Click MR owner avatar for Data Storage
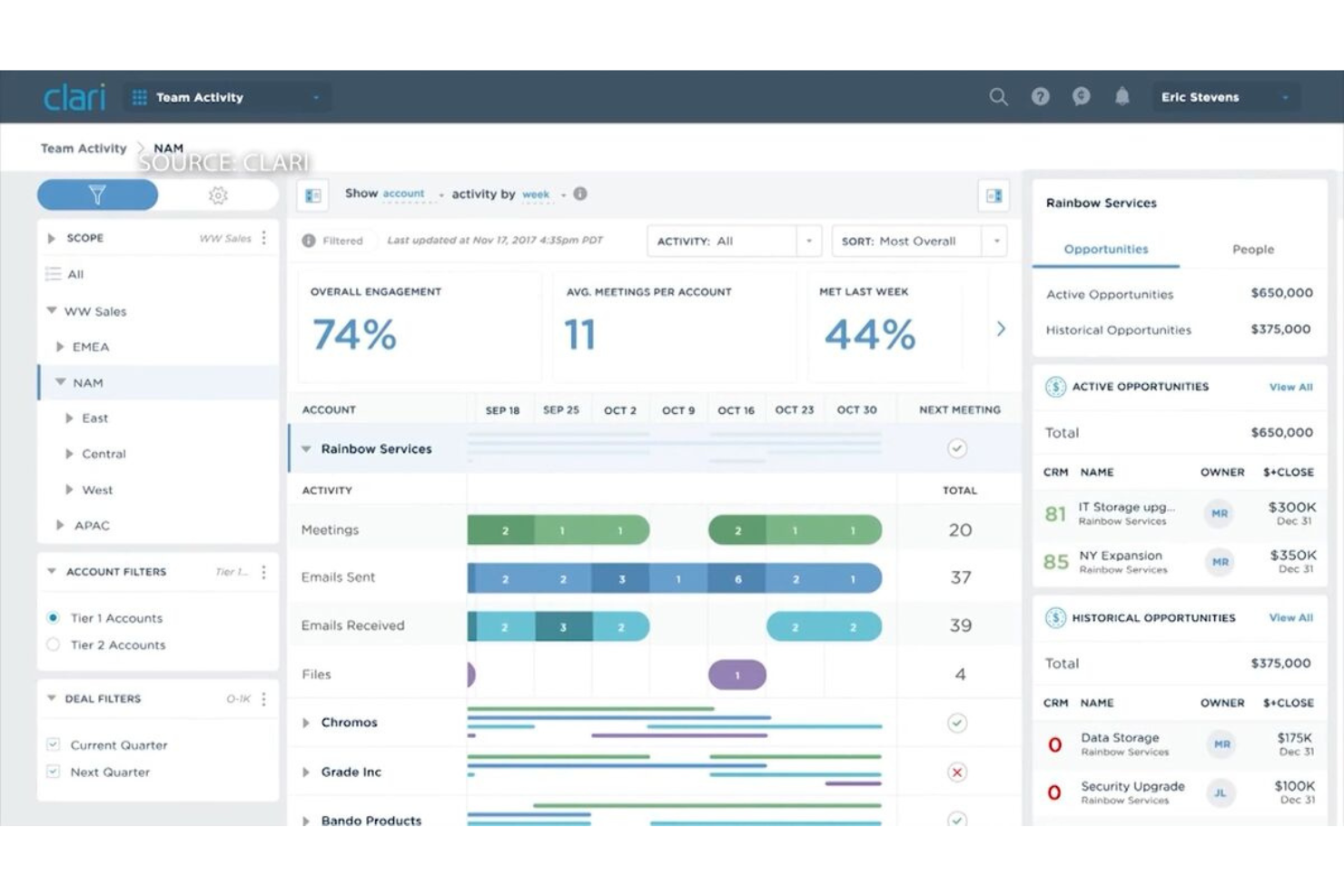Image resolution: width=1344 pixels, height=896 pixels. [1220, 744]
